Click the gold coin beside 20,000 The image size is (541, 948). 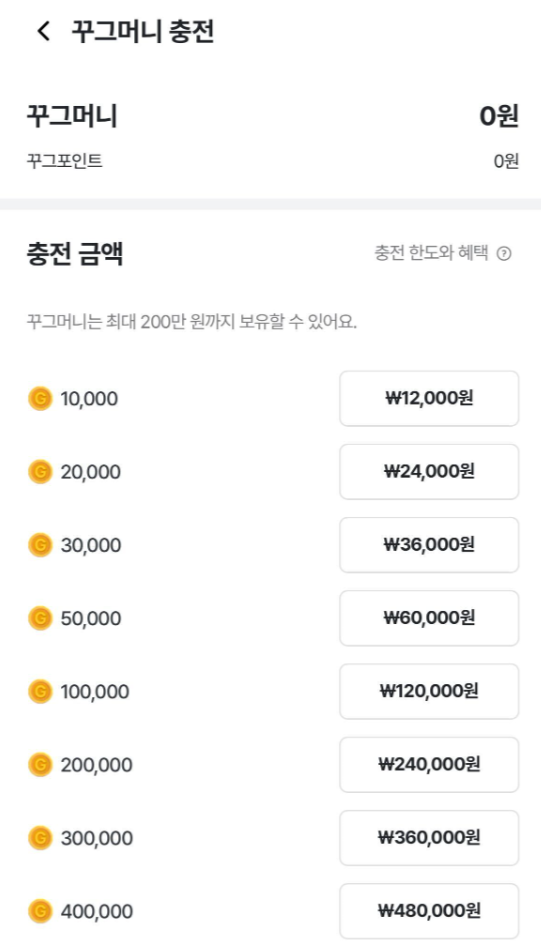(40, 472)
